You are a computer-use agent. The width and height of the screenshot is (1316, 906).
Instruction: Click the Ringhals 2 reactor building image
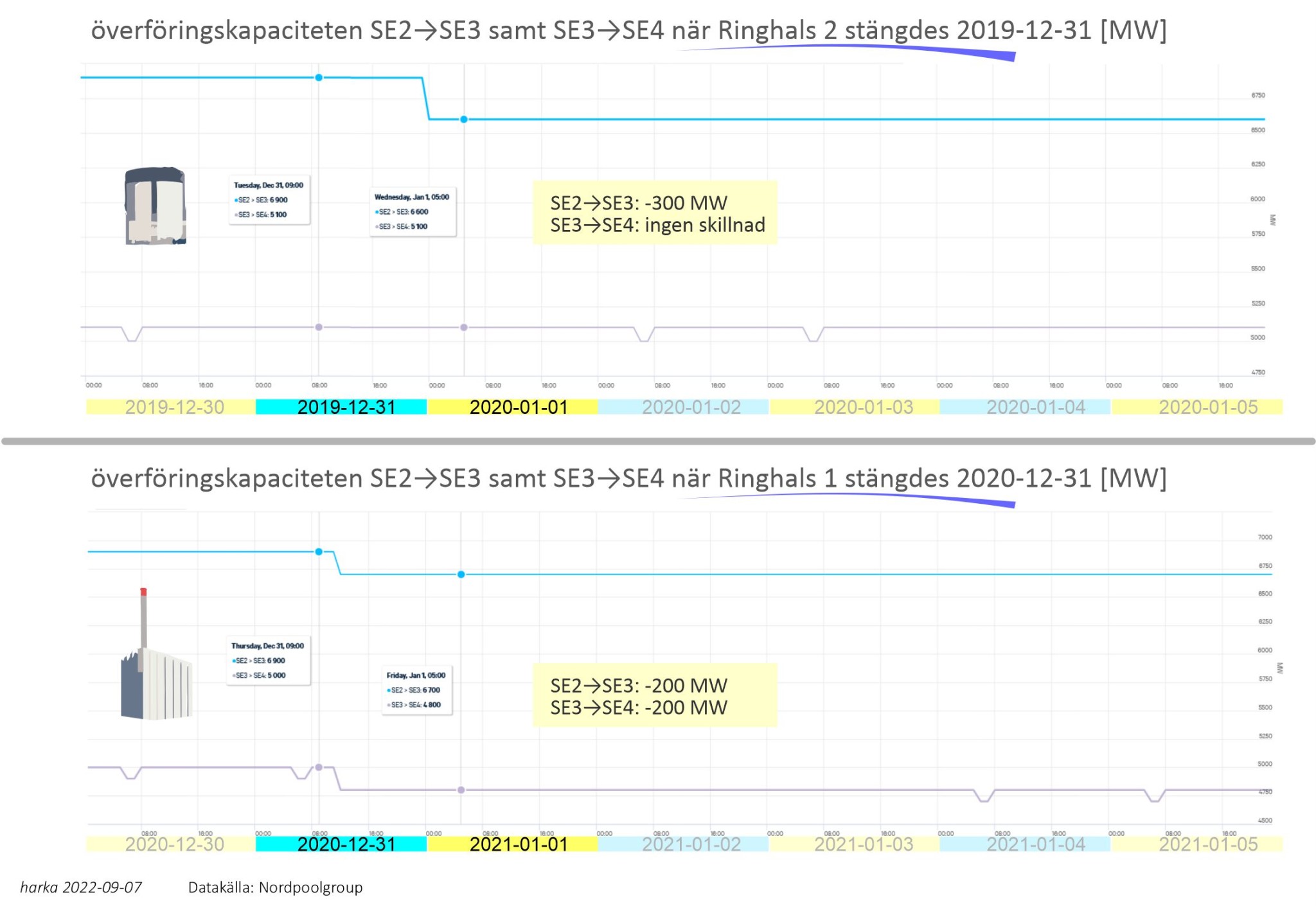(x=155, y=206)
